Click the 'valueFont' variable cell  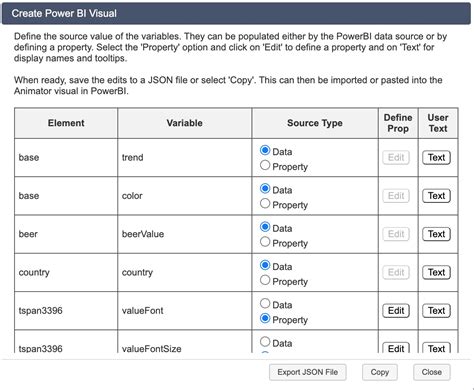tap(185, 311)
